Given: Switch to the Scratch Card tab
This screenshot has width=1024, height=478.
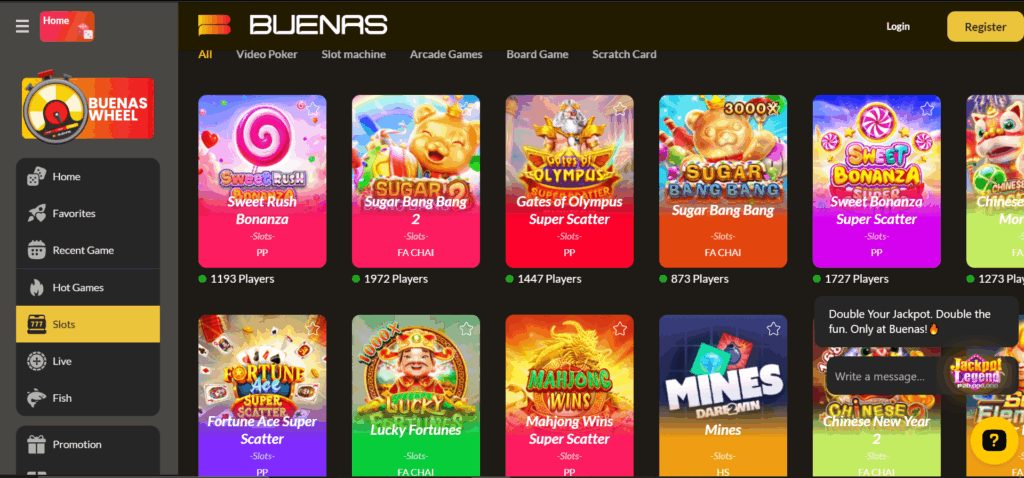Looking at the screenshot, I should point(624,54).
